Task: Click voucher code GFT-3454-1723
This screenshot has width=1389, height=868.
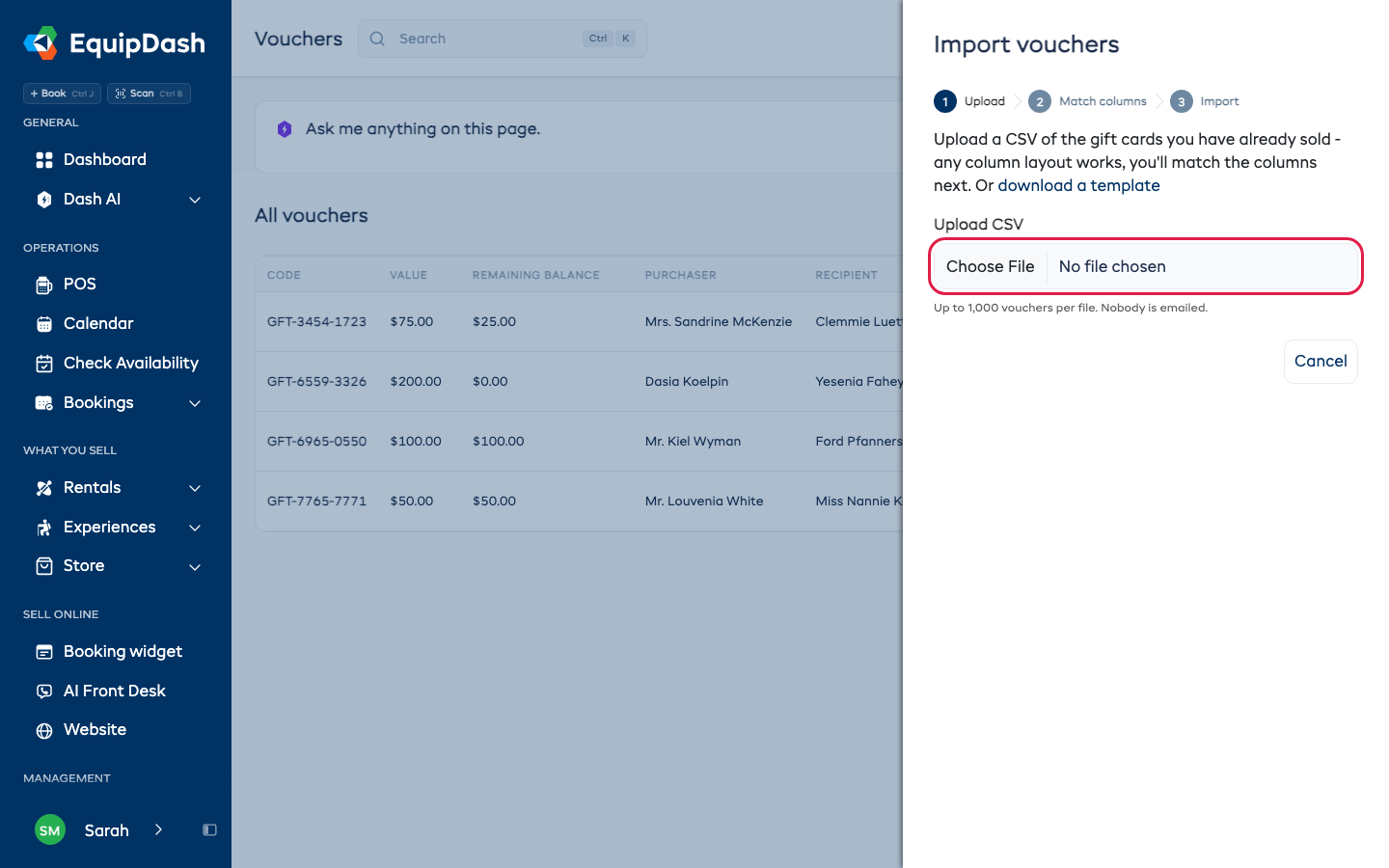Action: point(316,322)
